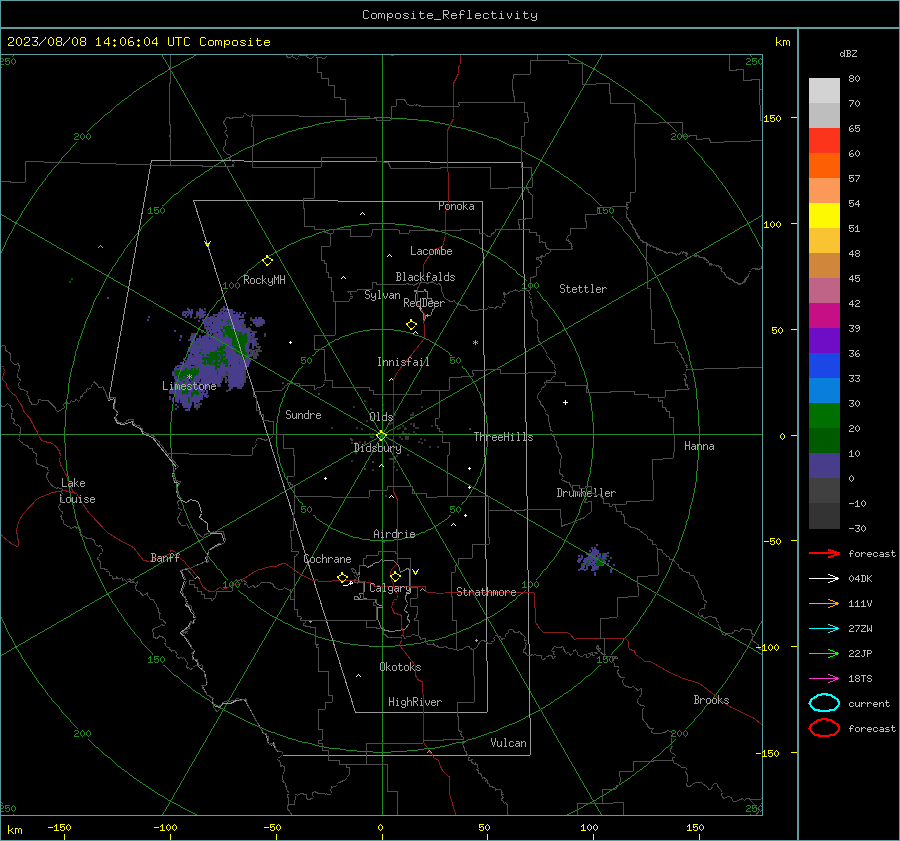Click the Cochrane label
Viewport: 900px width, 841px height.
click(327, 559)
